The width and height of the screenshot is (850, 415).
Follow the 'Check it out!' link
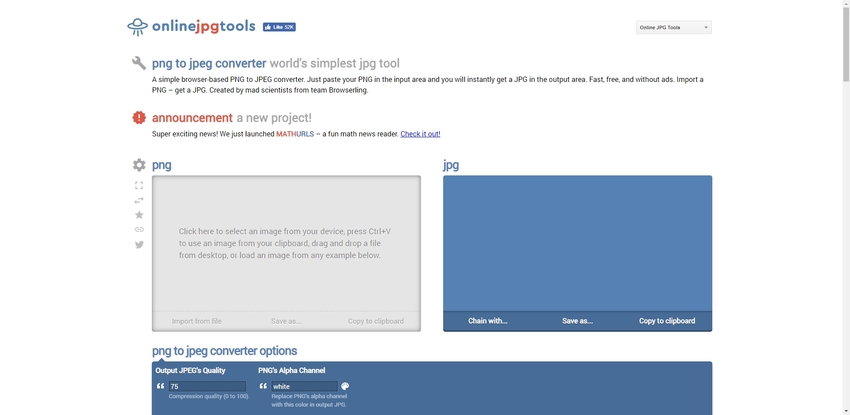click(420, 134)
